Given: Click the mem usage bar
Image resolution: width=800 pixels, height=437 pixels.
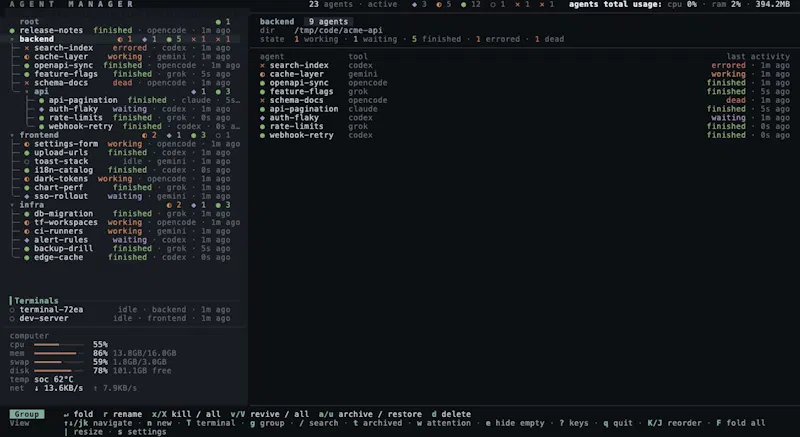Looking at the screenshot, I should click(x=58, y=353).
